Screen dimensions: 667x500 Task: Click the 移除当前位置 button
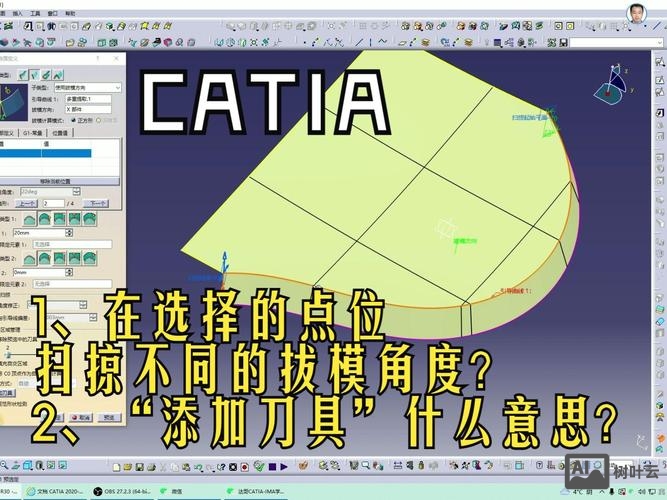pos(60,182)
